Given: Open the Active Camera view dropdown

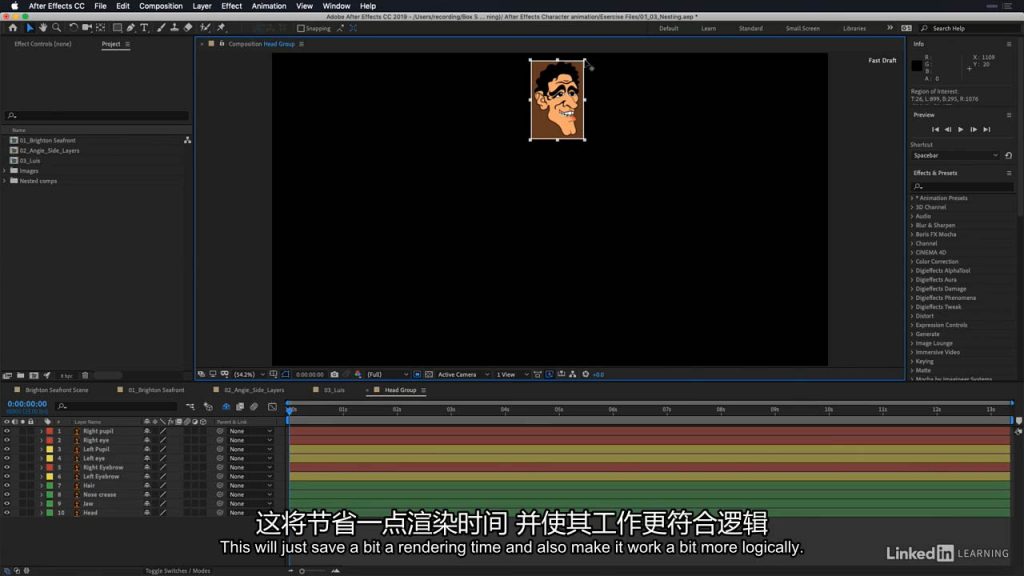Looking at the screenshot, I should [x=463, y=375].
